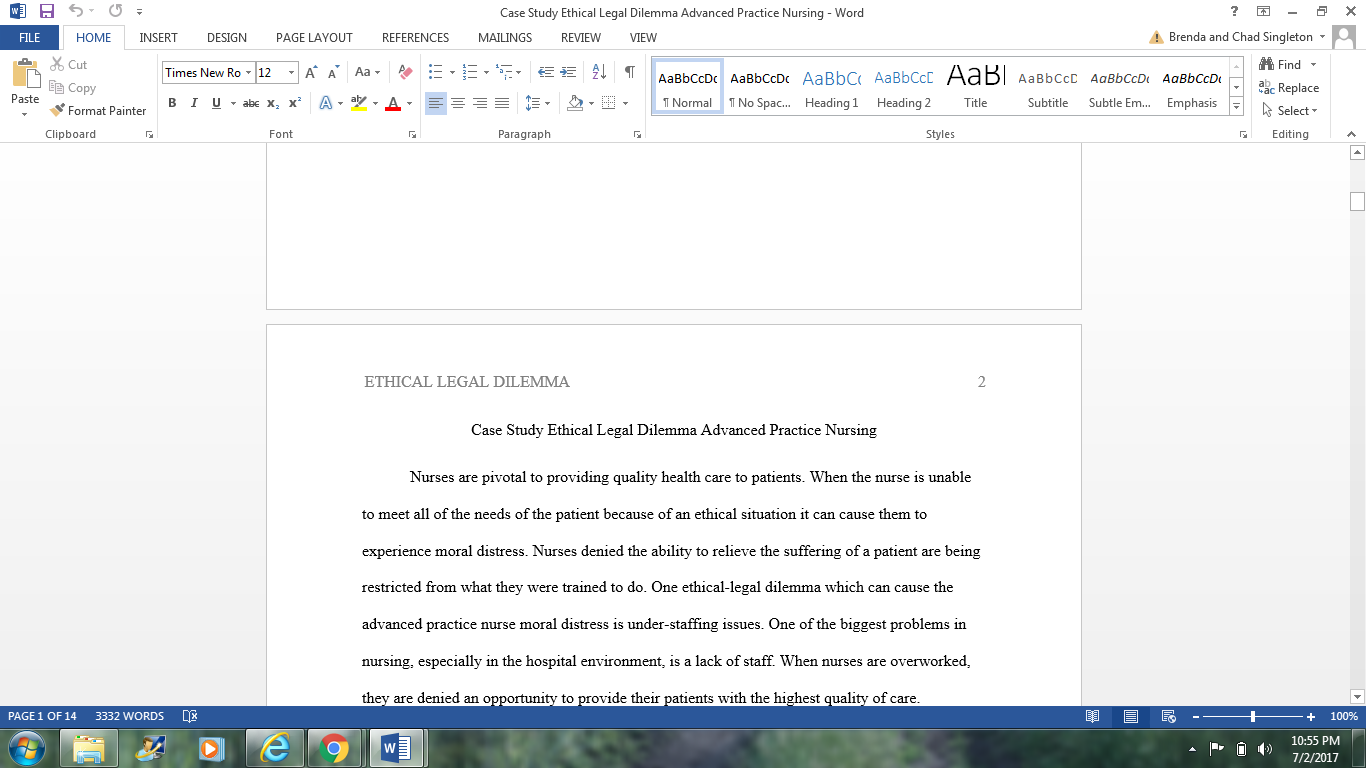
Task: Switch to the PAGE LAYOUT tab
Action: click(314, 37)
